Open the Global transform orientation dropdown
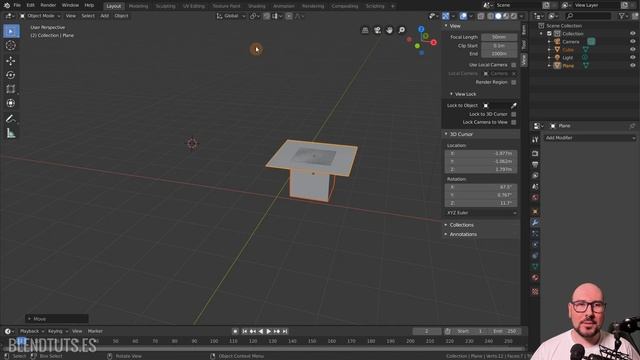Screen dimensions: 640x360 click(231, 16)
